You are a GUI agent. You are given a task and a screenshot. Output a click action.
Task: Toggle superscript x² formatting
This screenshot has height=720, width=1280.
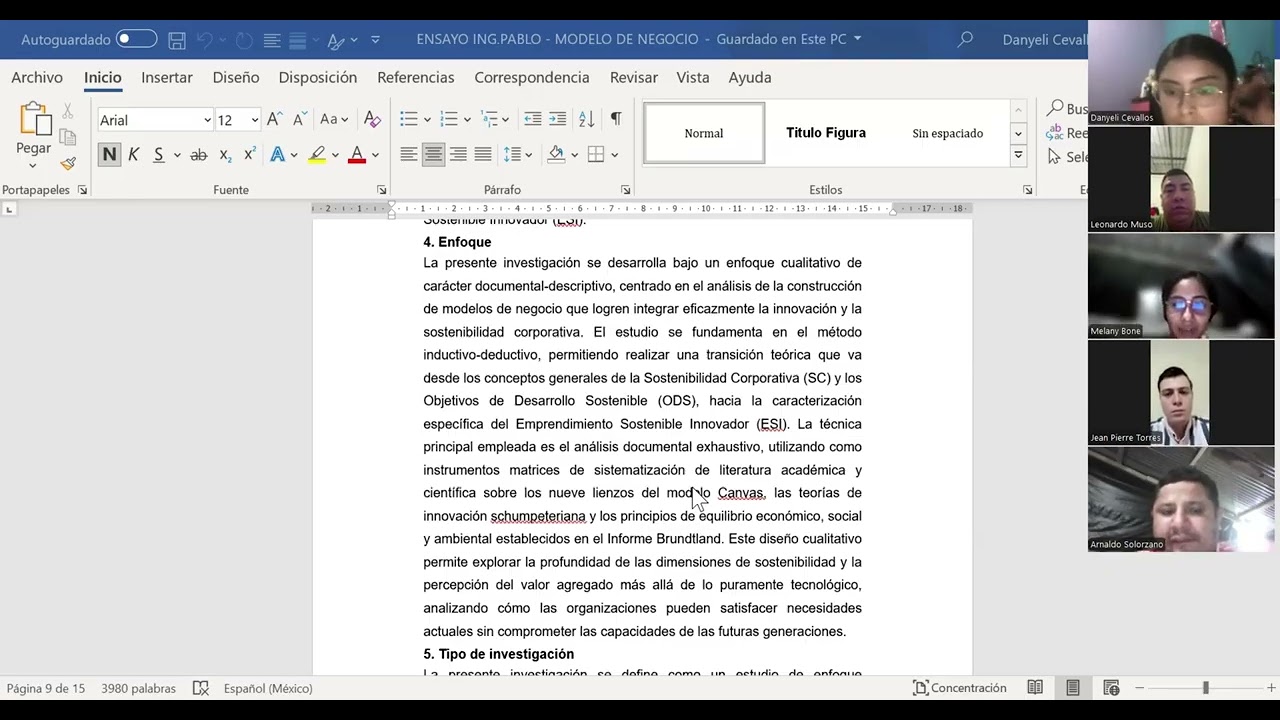point(250,154)
